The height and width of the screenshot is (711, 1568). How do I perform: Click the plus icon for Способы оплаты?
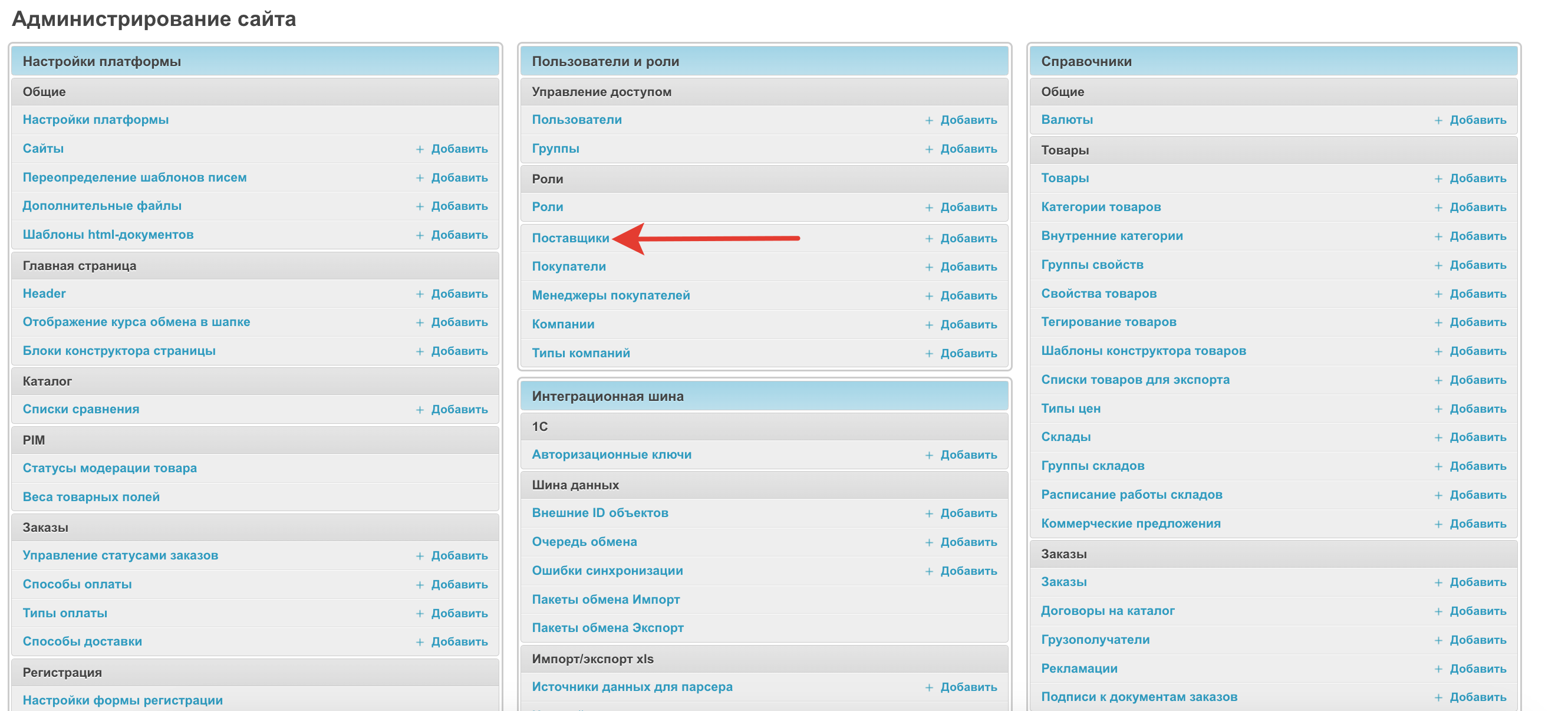point(419,585)
